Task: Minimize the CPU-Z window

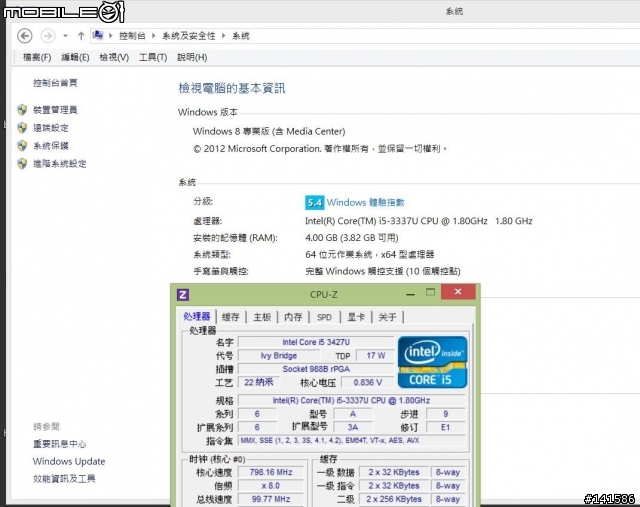Action: tap(411, 294)
